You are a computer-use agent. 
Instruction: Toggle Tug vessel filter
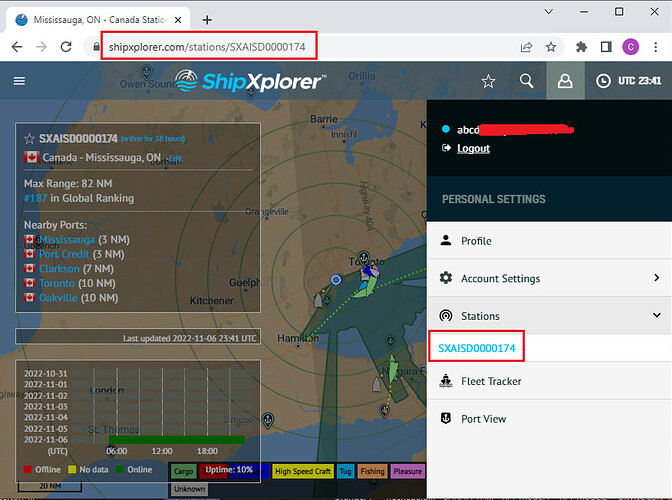pos(345,471)
